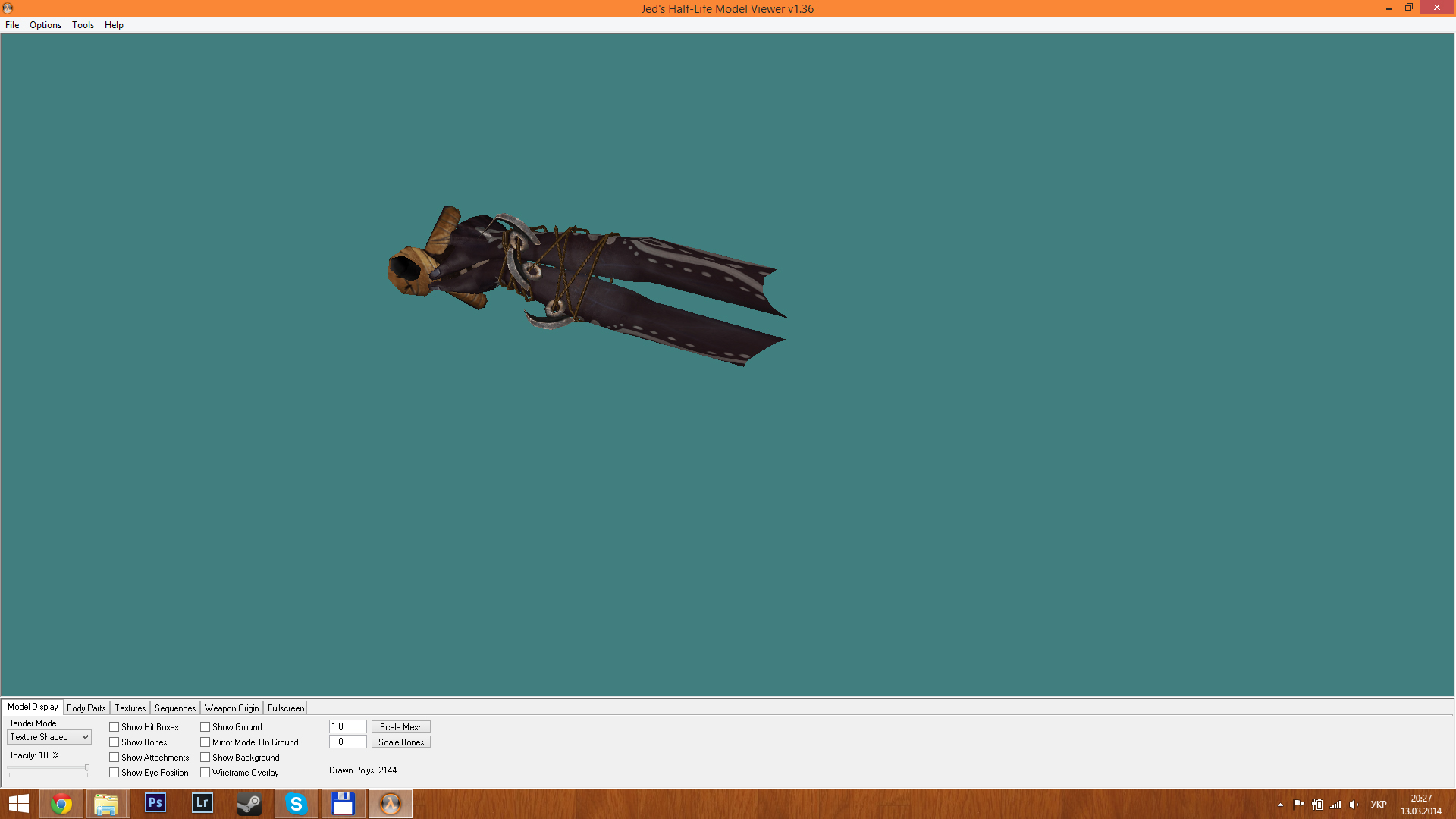Open the Action Center flag icon
Viewport: 1456px width, 819px height.
(1298, 805)
